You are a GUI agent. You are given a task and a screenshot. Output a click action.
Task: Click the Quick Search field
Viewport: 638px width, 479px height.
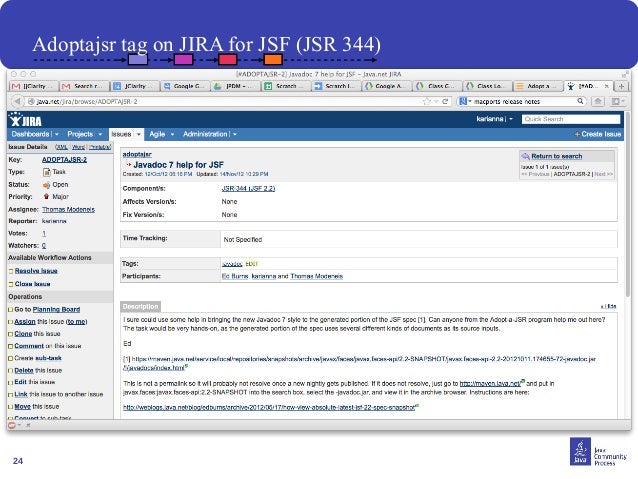point(571,119)
